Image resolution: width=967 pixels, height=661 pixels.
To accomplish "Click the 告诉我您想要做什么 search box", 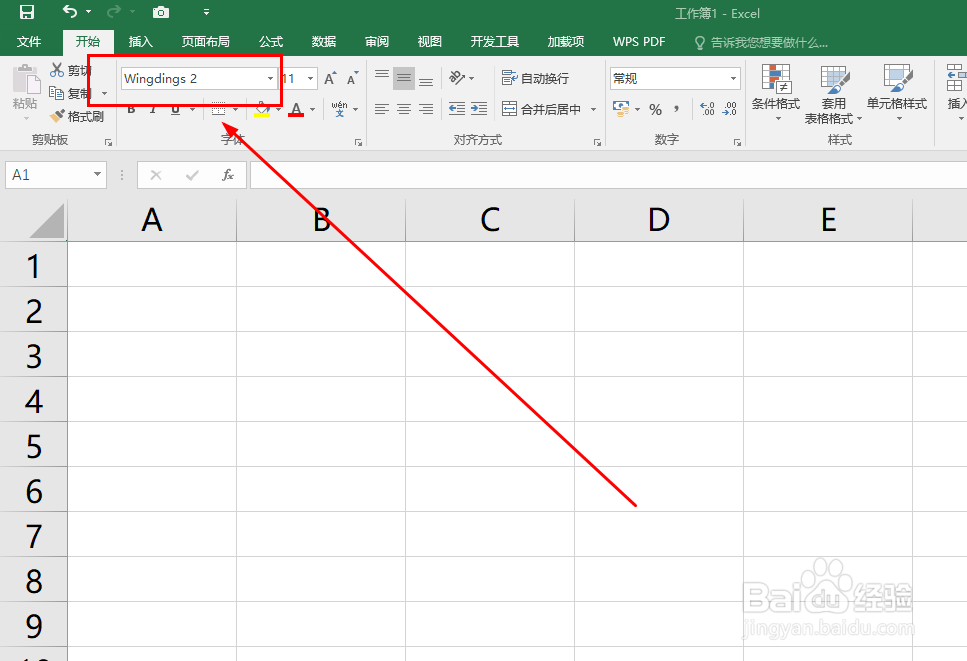I will pos(761,43).
